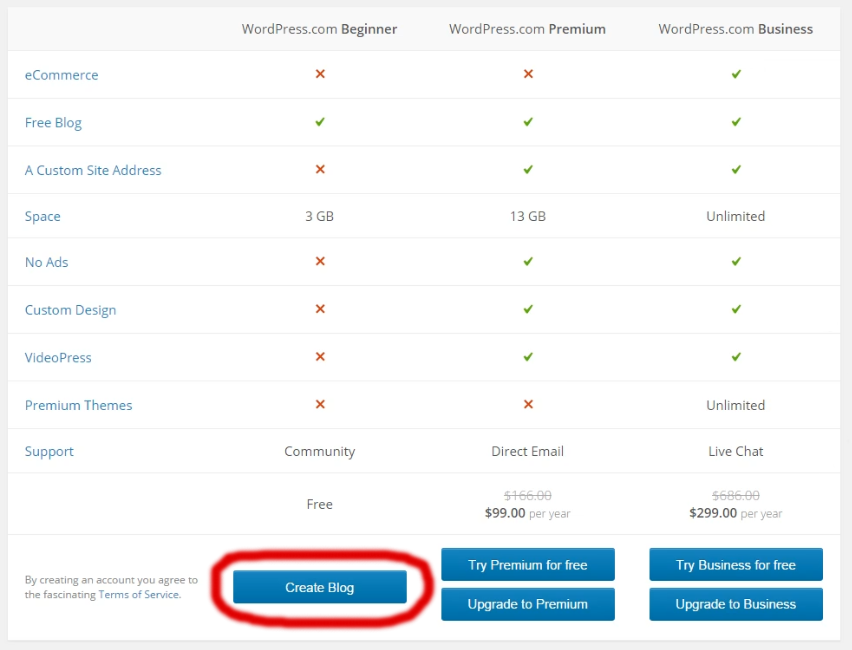
Task: Open the eCommerce feature link
Action: (61, 75)
